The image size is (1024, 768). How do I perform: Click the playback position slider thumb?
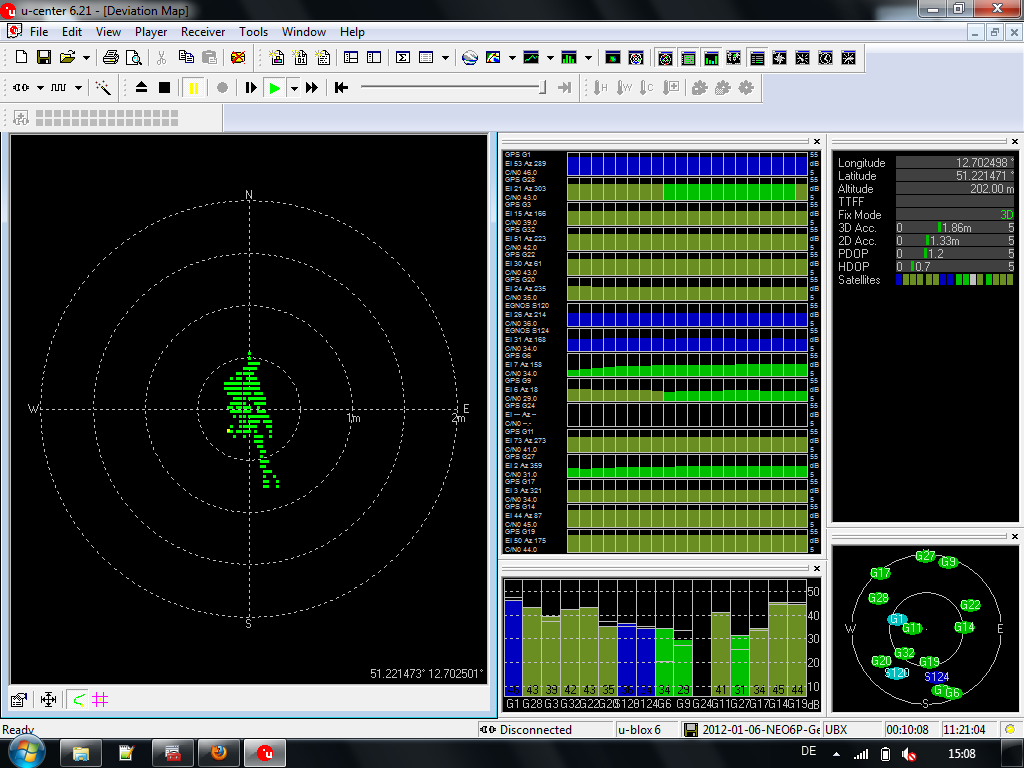[x=543, y=88]
